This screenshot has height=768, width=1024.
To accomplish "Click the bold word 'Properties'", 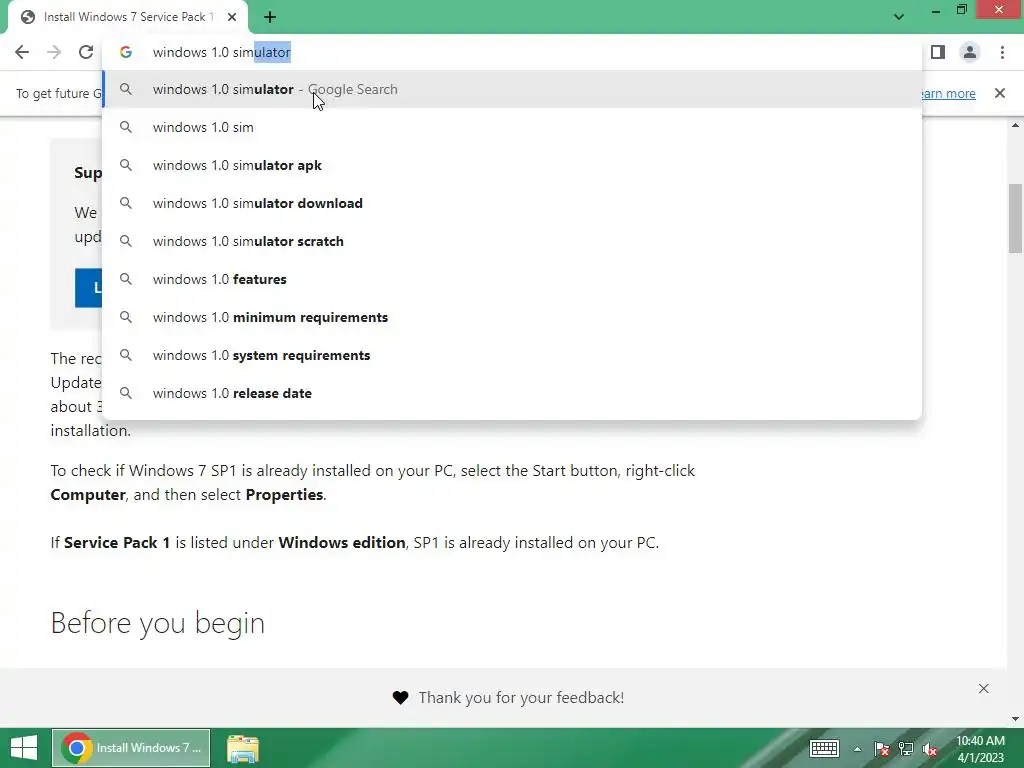I will (x=284, y=494).
